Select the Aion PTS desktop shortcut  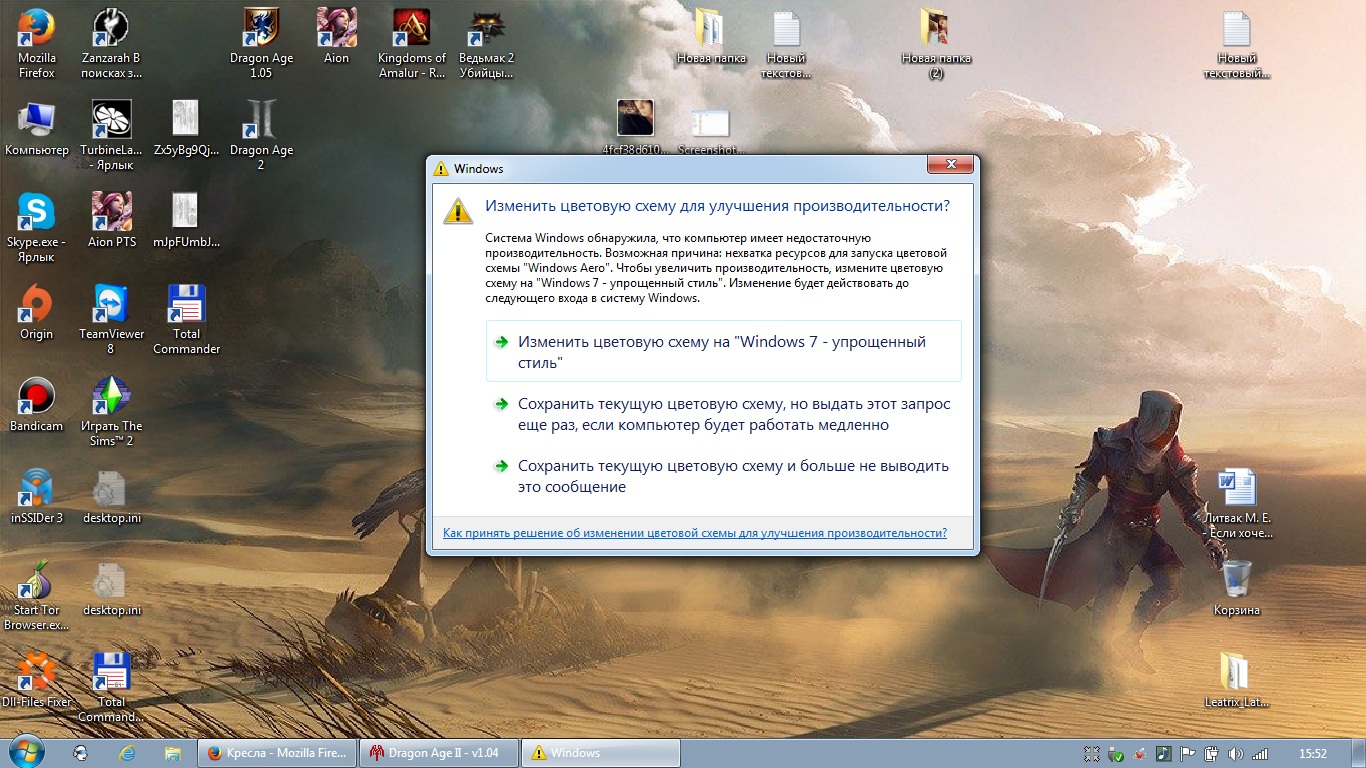pyautogui.click(x=111, y=222)
